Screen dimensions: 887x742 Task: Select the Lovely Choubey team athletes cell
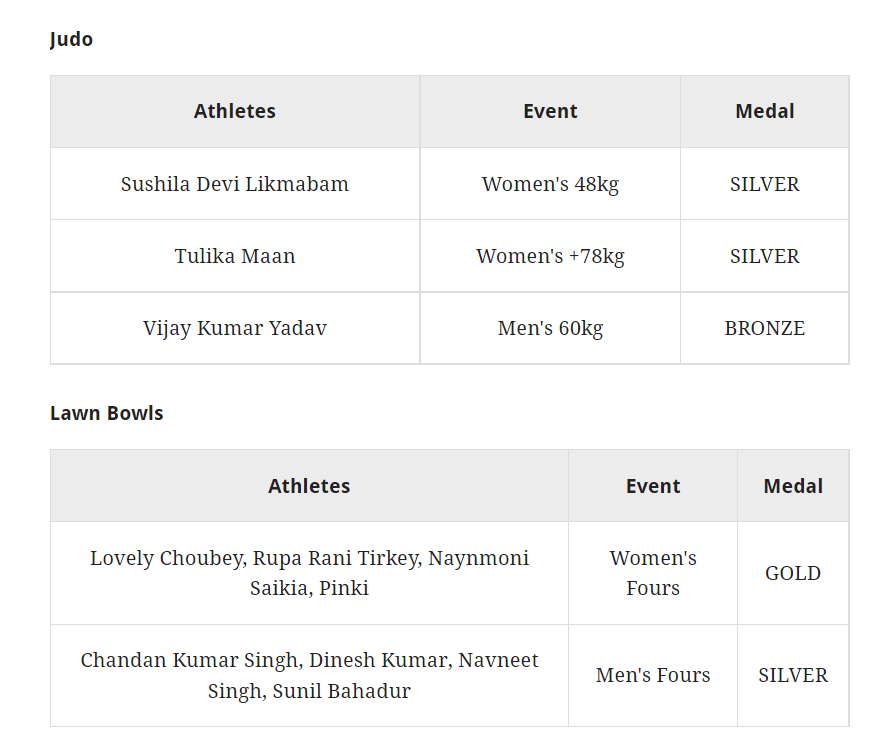coord(309,573)
